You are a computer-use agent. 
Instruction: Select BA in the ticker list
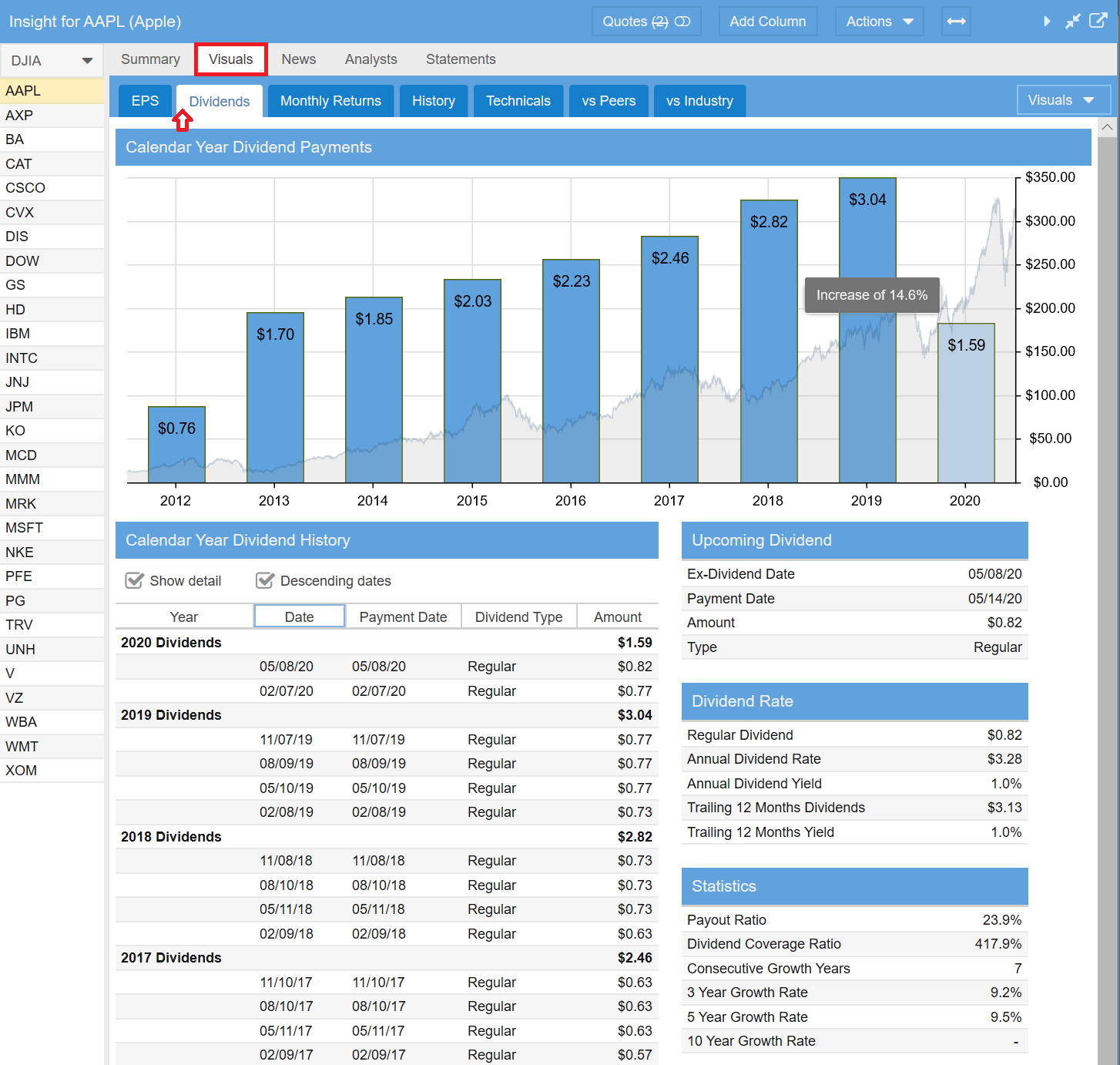[52, 139]
